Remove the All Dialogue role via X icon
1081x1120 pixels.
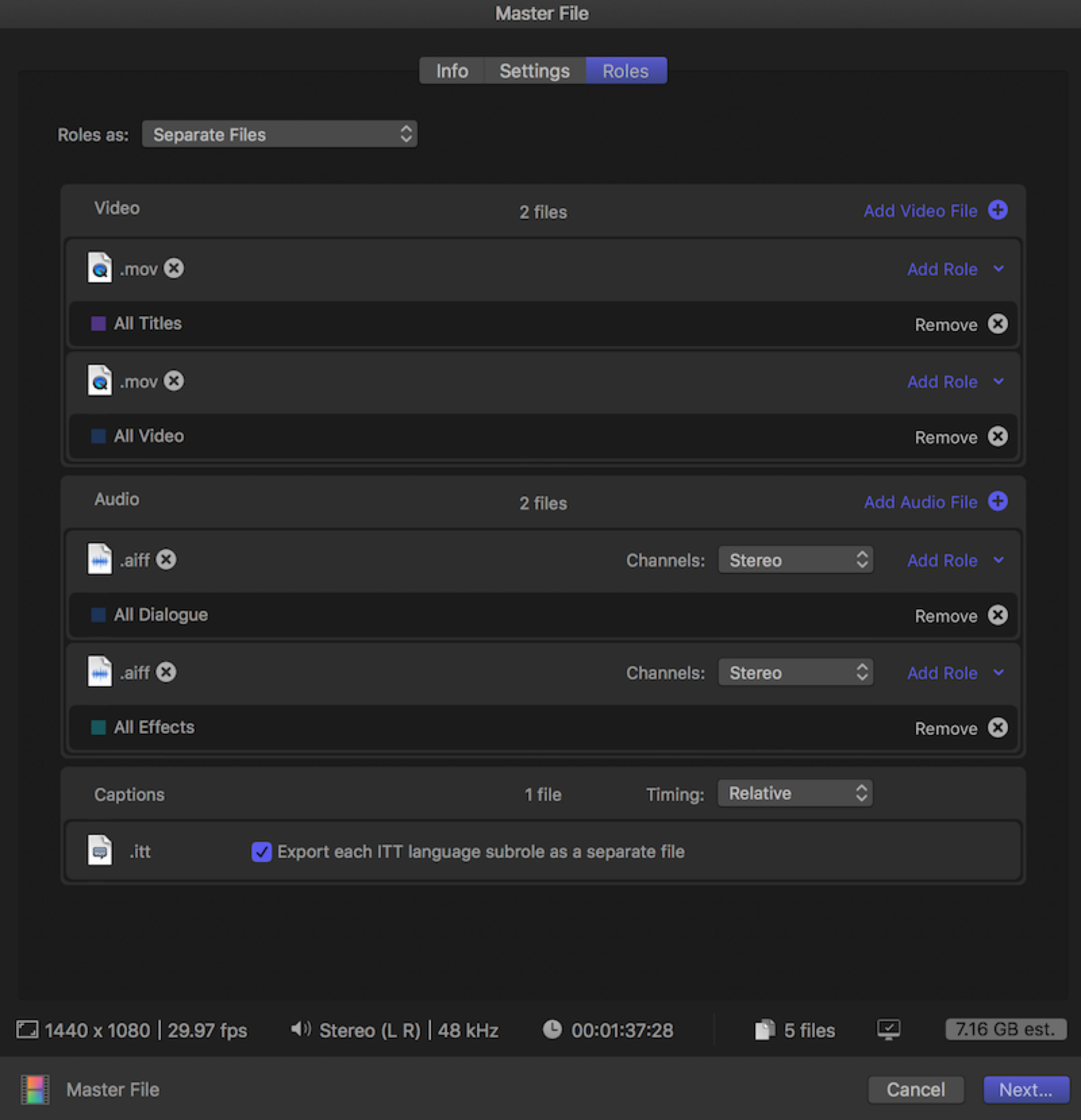point(997,616)
